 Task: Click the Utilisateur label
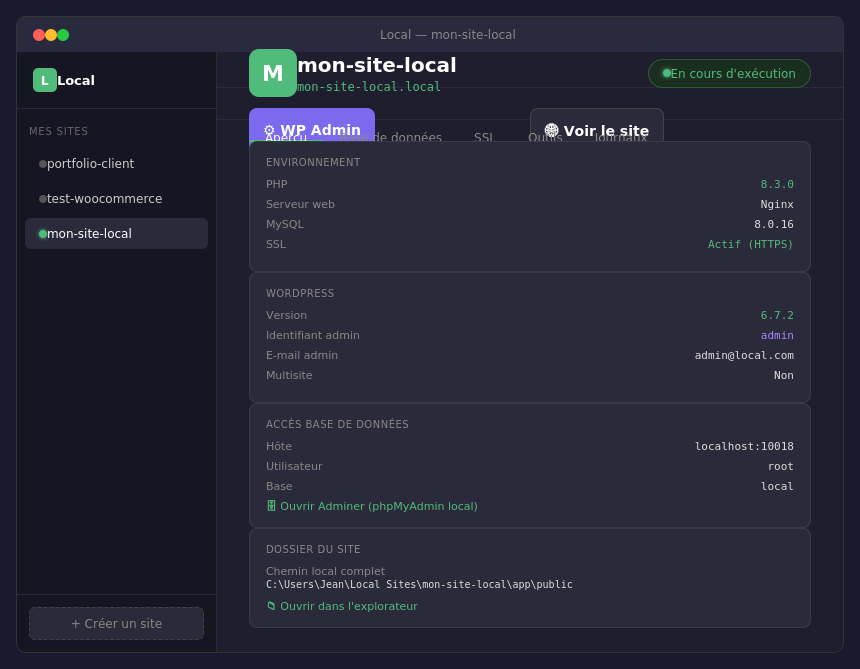[294, 466]
